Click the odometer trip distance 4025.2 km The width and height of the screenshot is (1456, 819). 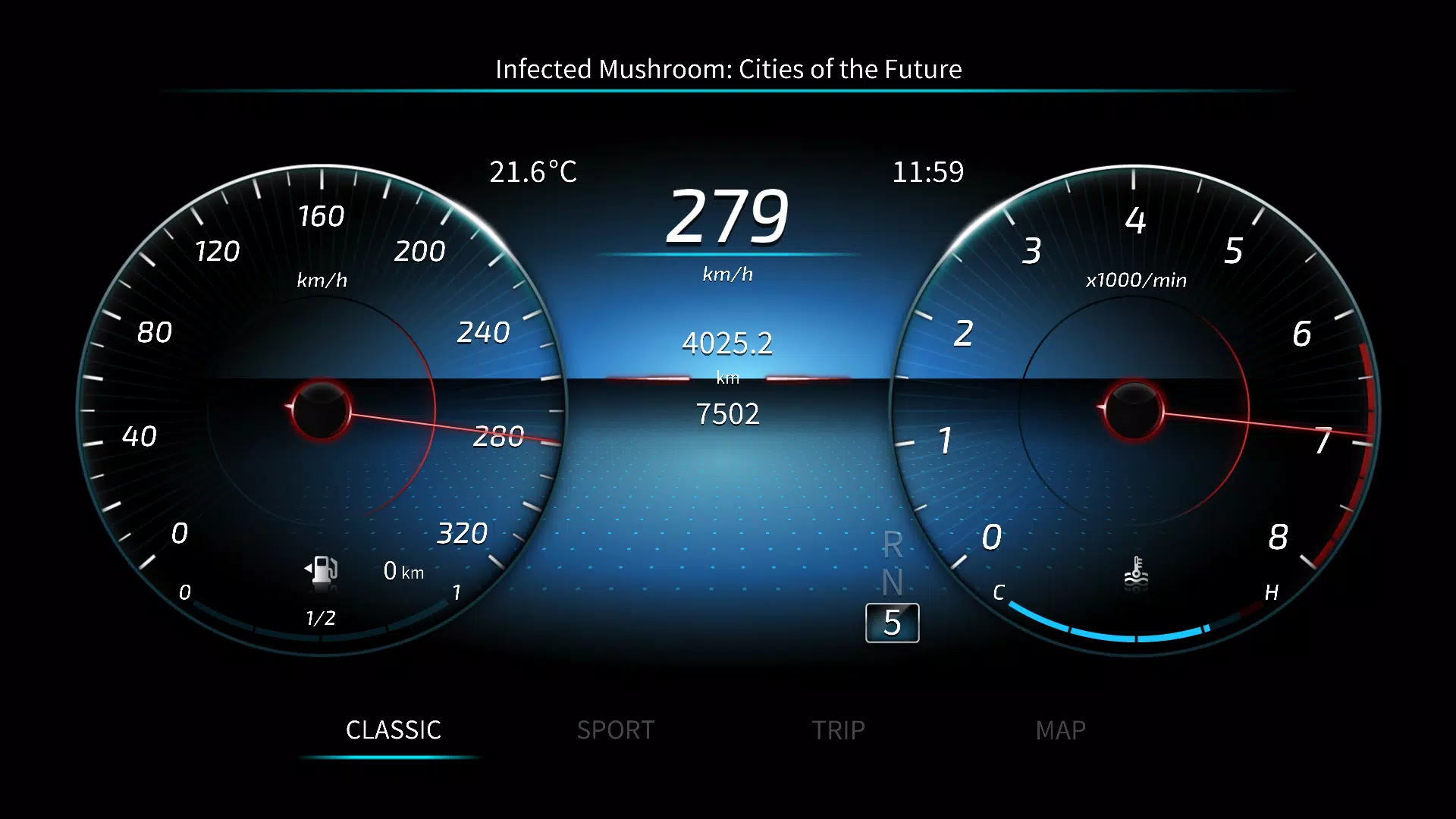(x=728, y=343)
